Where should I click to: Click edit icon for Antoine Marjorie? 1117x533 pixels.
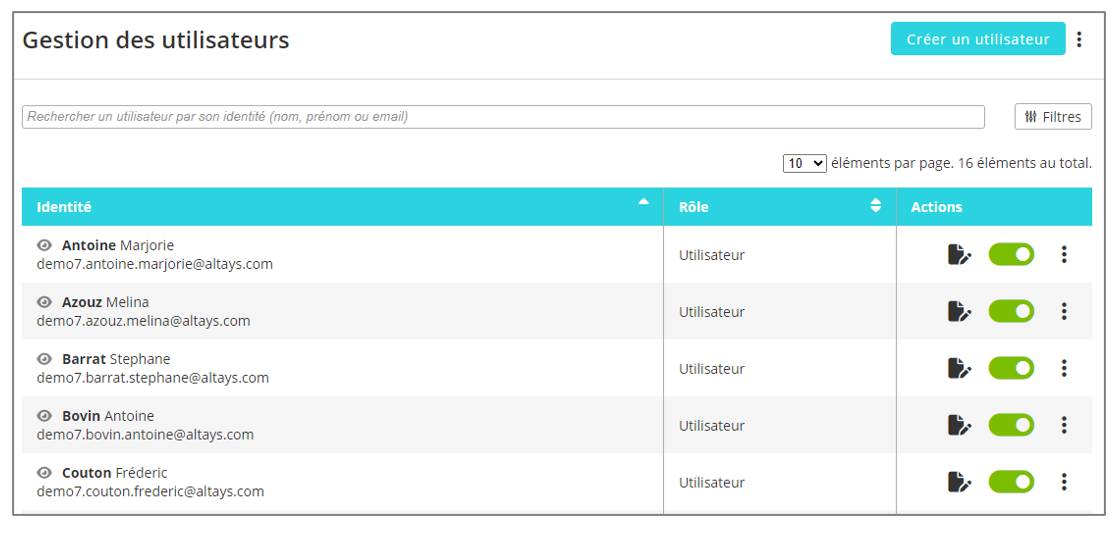[959, 255]
